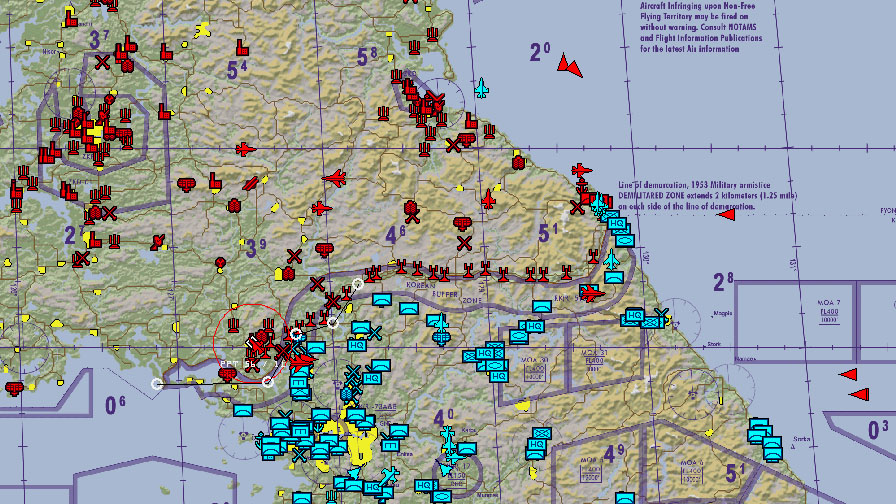Click the MOA 7 airspace label
The image size is (896, 504).
click(829, 303)
